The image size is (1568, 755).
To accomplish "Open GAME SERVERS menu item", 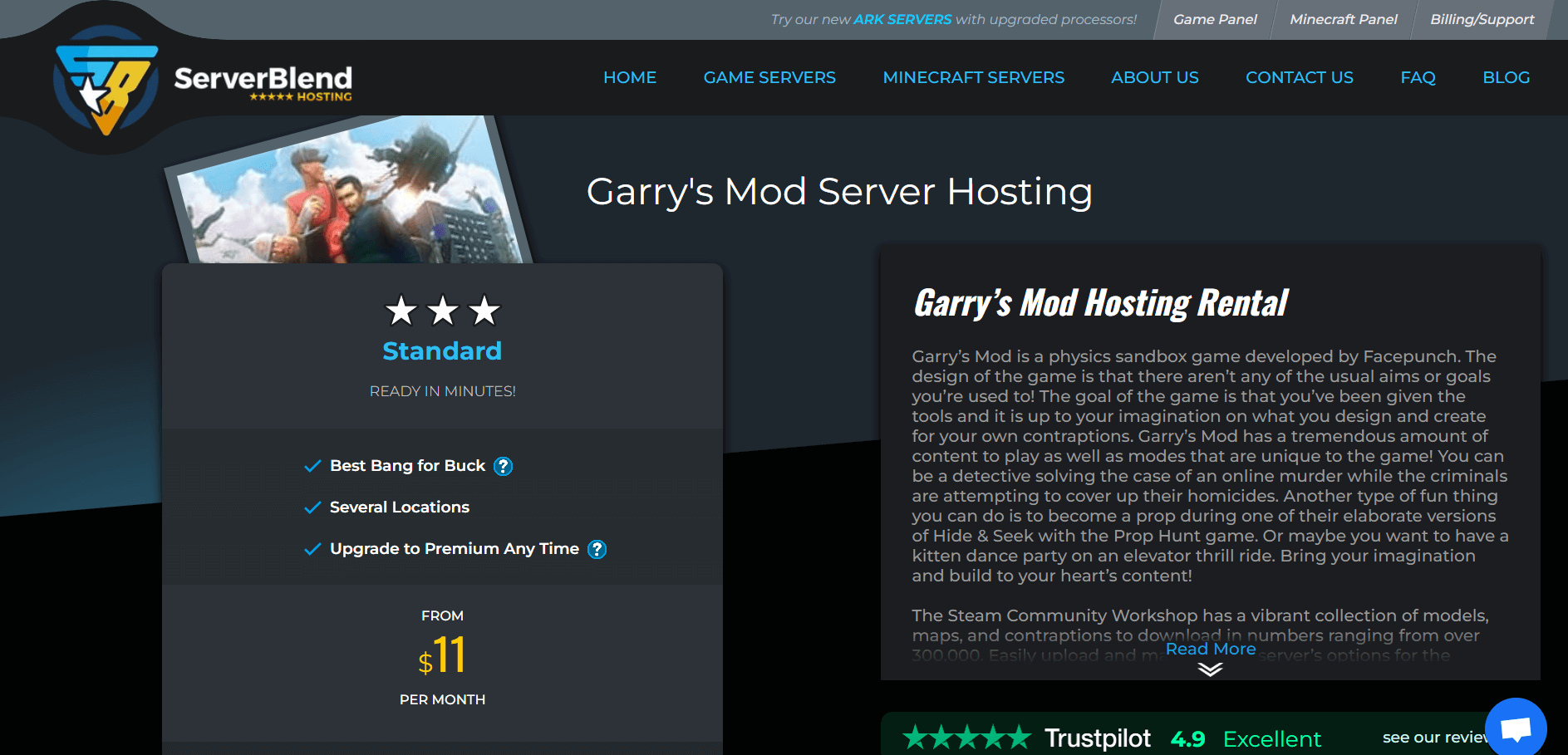I will (x=769, y=77).
